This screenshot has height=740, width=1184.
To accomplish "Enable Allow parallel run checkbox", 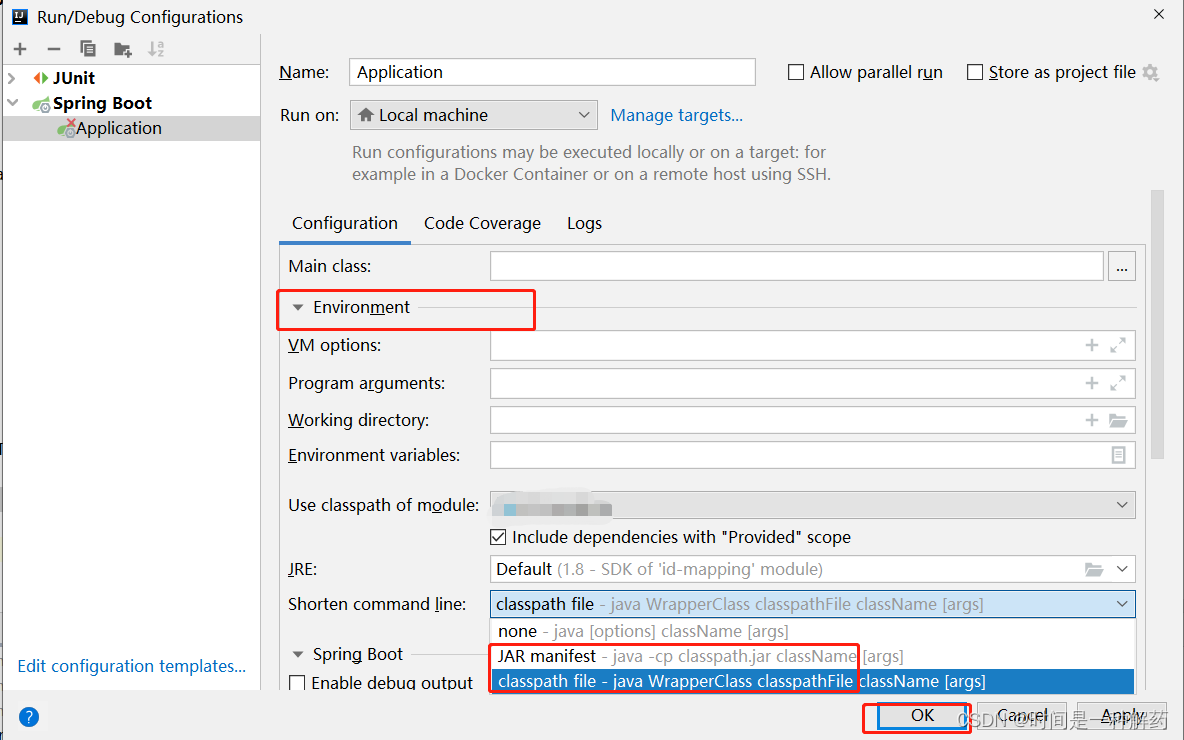I will [x=796, y=72].
